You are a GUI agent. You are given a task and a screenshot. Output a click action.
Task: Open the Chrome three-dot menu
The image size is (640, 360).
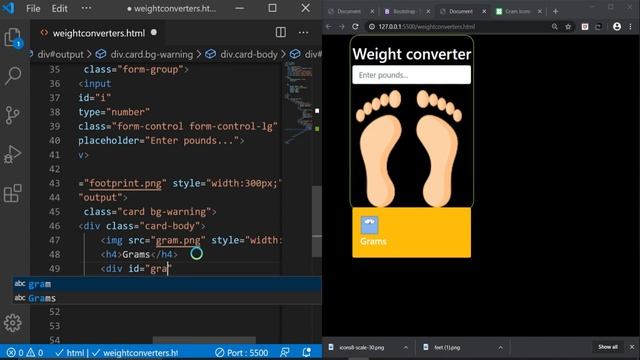tap(631, 27)
